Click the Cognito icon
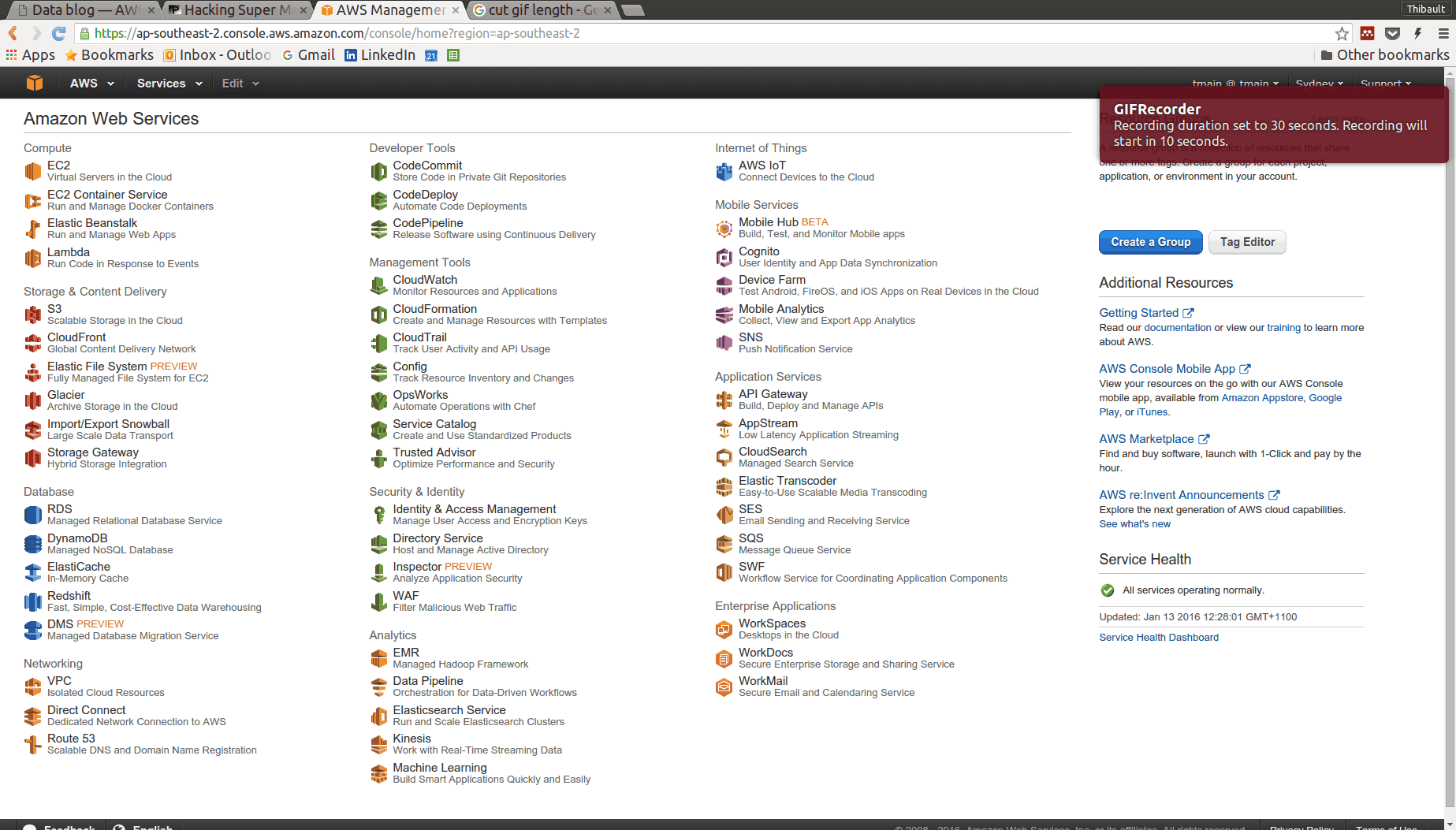The image size is (1456, 830). (724, 257)
